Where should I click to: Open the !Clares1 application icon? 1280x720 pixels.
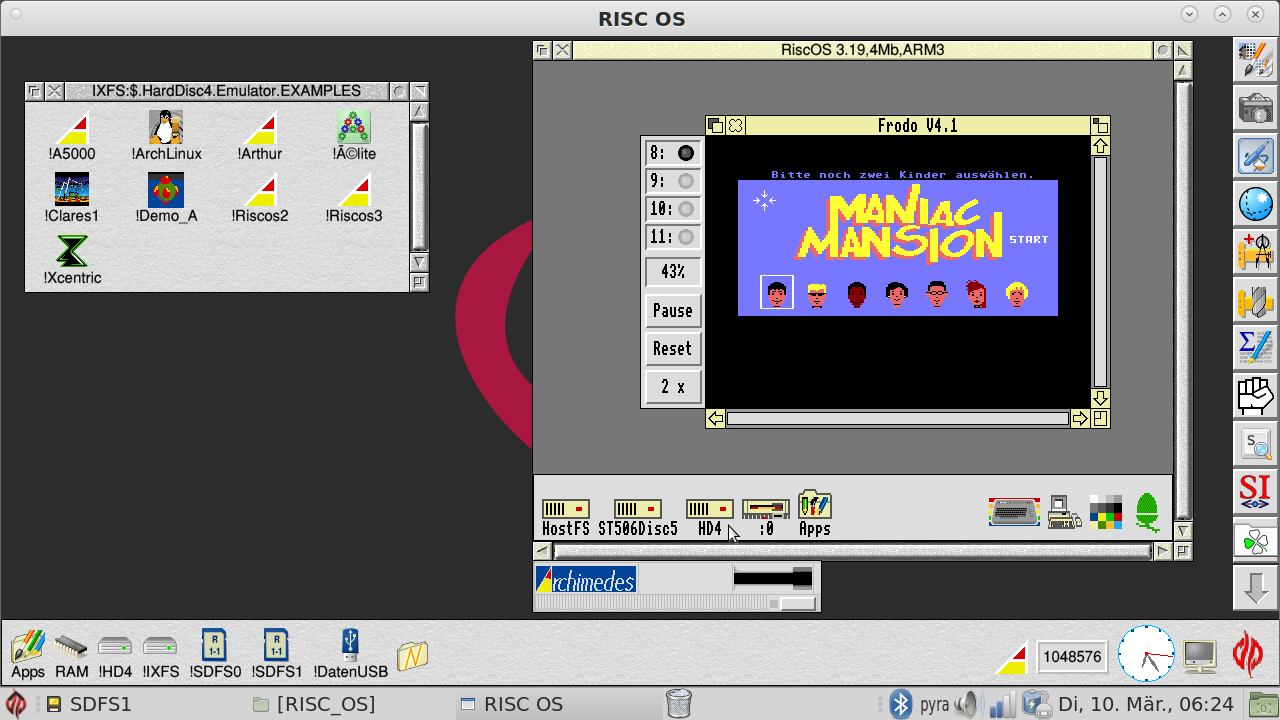click(x=72, y=190)
